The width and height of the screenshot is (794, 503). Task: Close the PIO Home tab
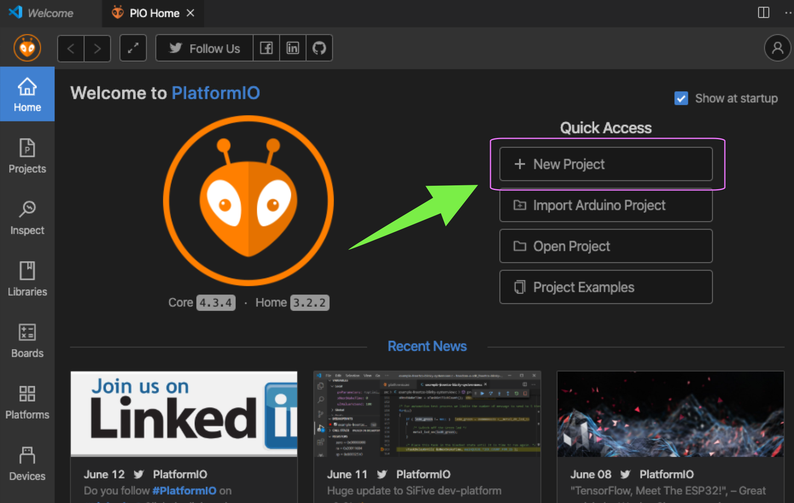[191, 13]
